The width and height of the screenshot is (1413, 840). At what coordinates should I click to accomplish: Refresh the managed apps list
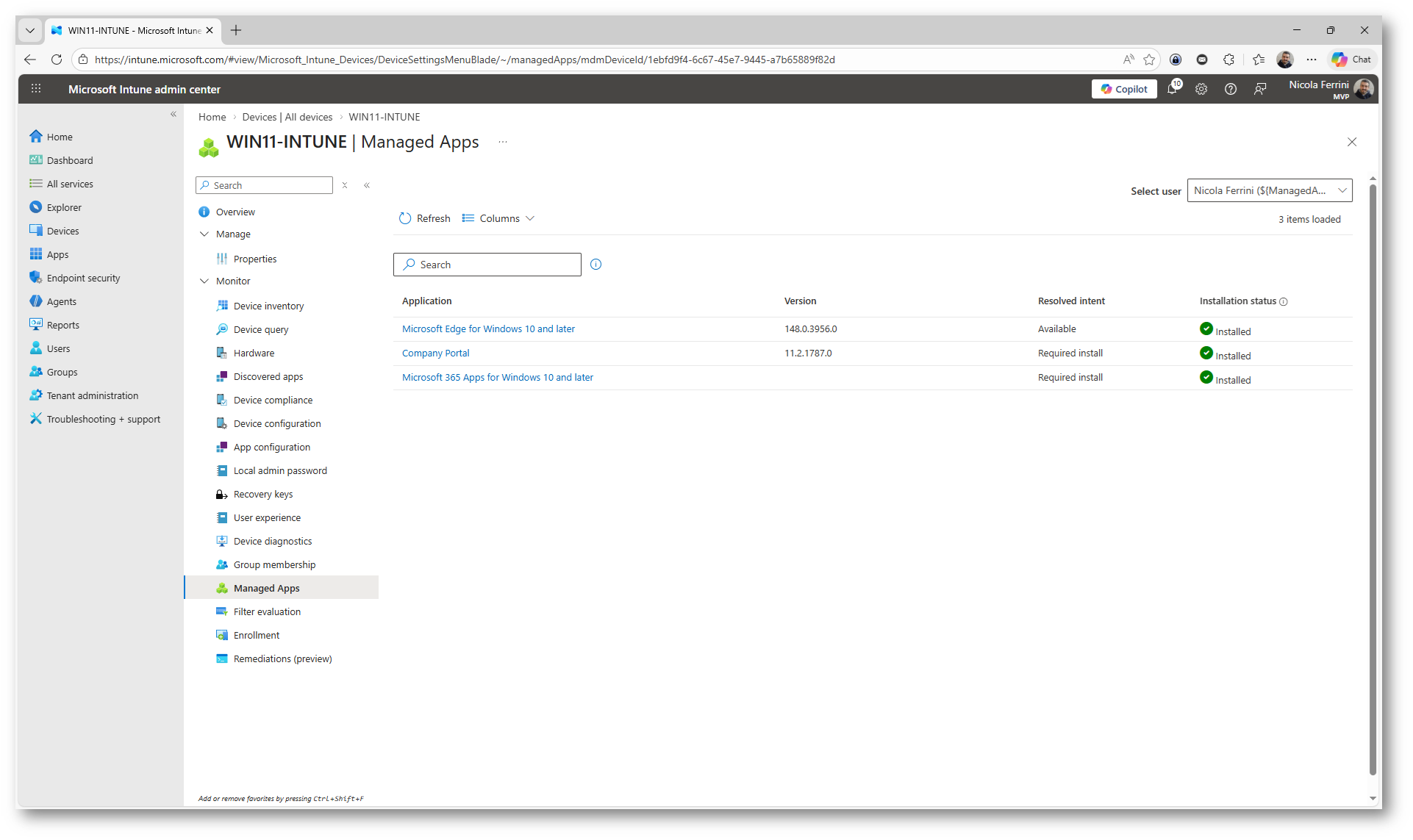click(424, 218)
